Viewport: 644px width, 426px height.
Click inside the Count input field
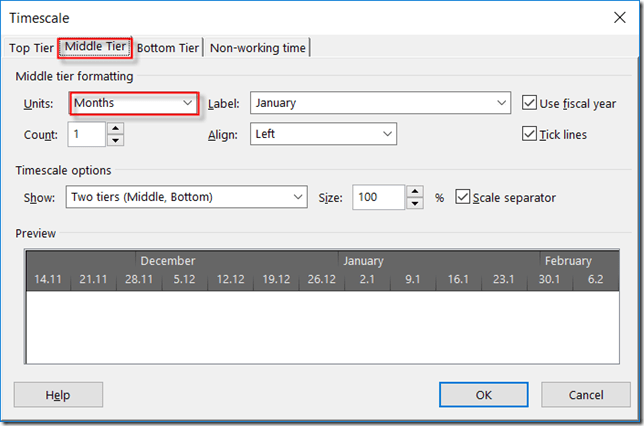tap(86, 134)
